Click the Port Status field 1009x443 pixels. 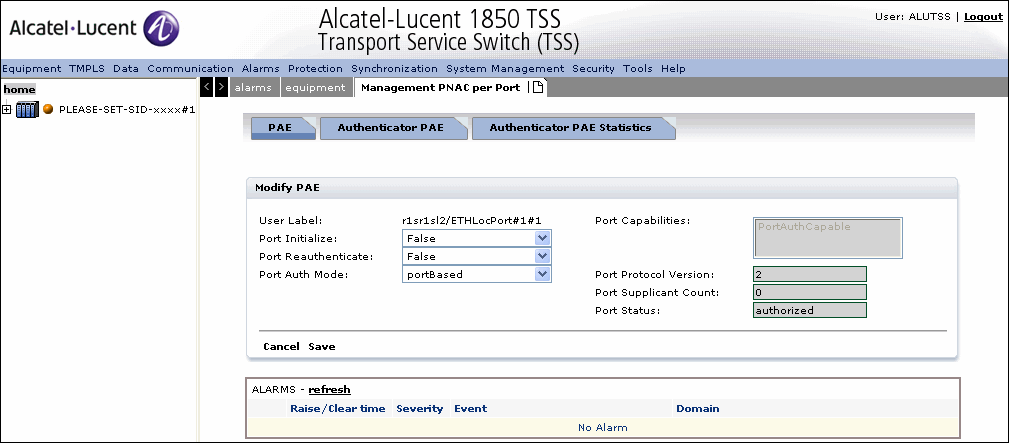[x=810, y=310]
